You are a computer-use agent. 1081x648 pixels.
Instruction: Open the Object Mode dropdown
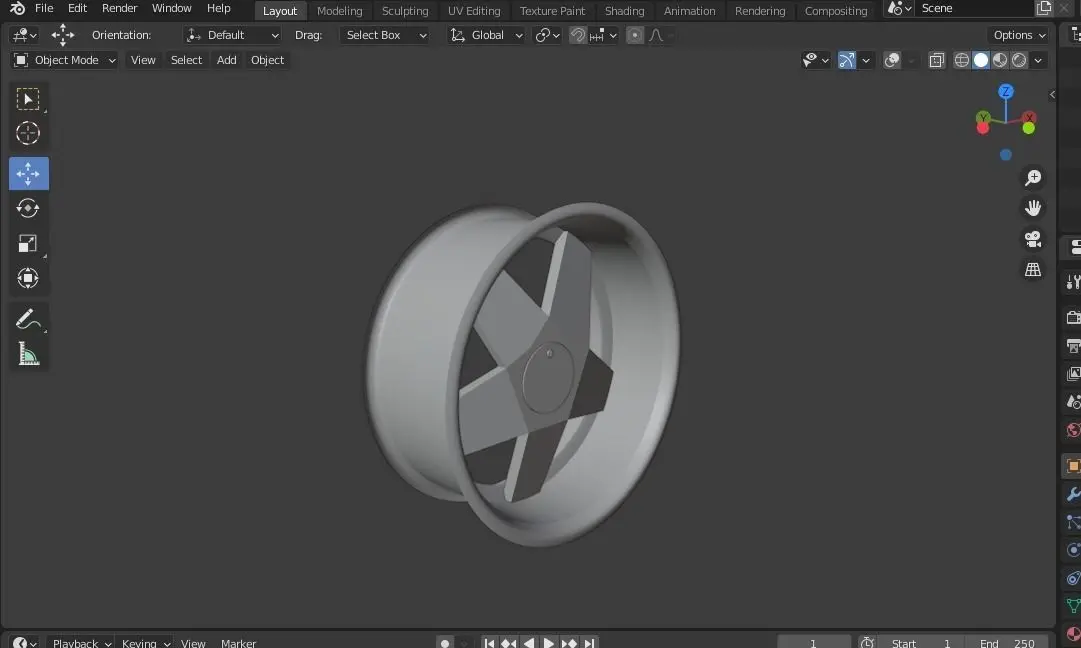[64, 60]
